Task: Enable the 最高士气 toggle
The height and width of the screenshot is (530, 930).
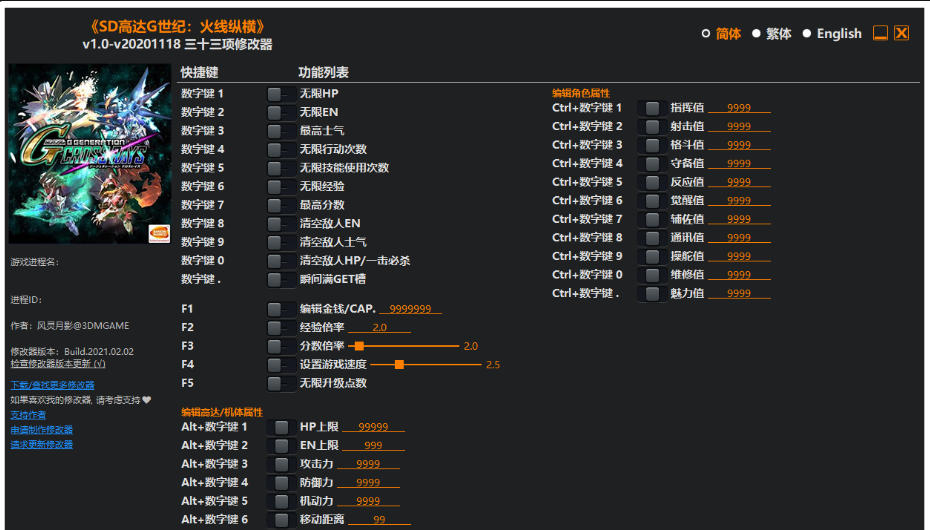Action: [281, 130]
